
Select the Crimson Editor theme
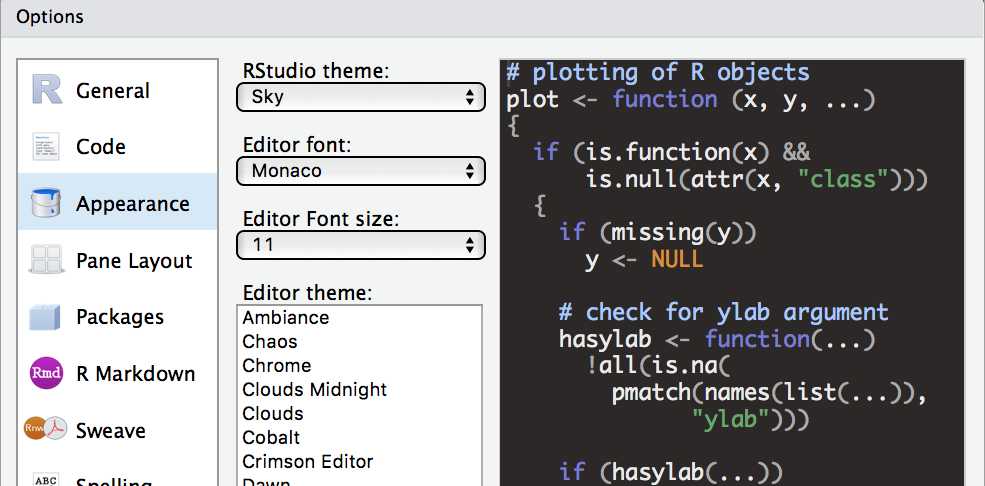point(307,462)
